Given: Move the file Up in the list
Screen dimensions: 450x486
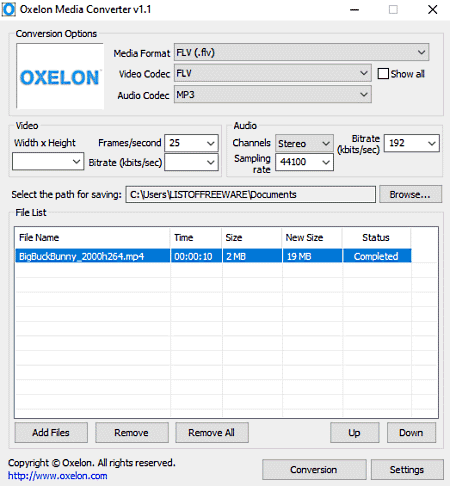Looking at the screenshot, I should pos(355,433).
